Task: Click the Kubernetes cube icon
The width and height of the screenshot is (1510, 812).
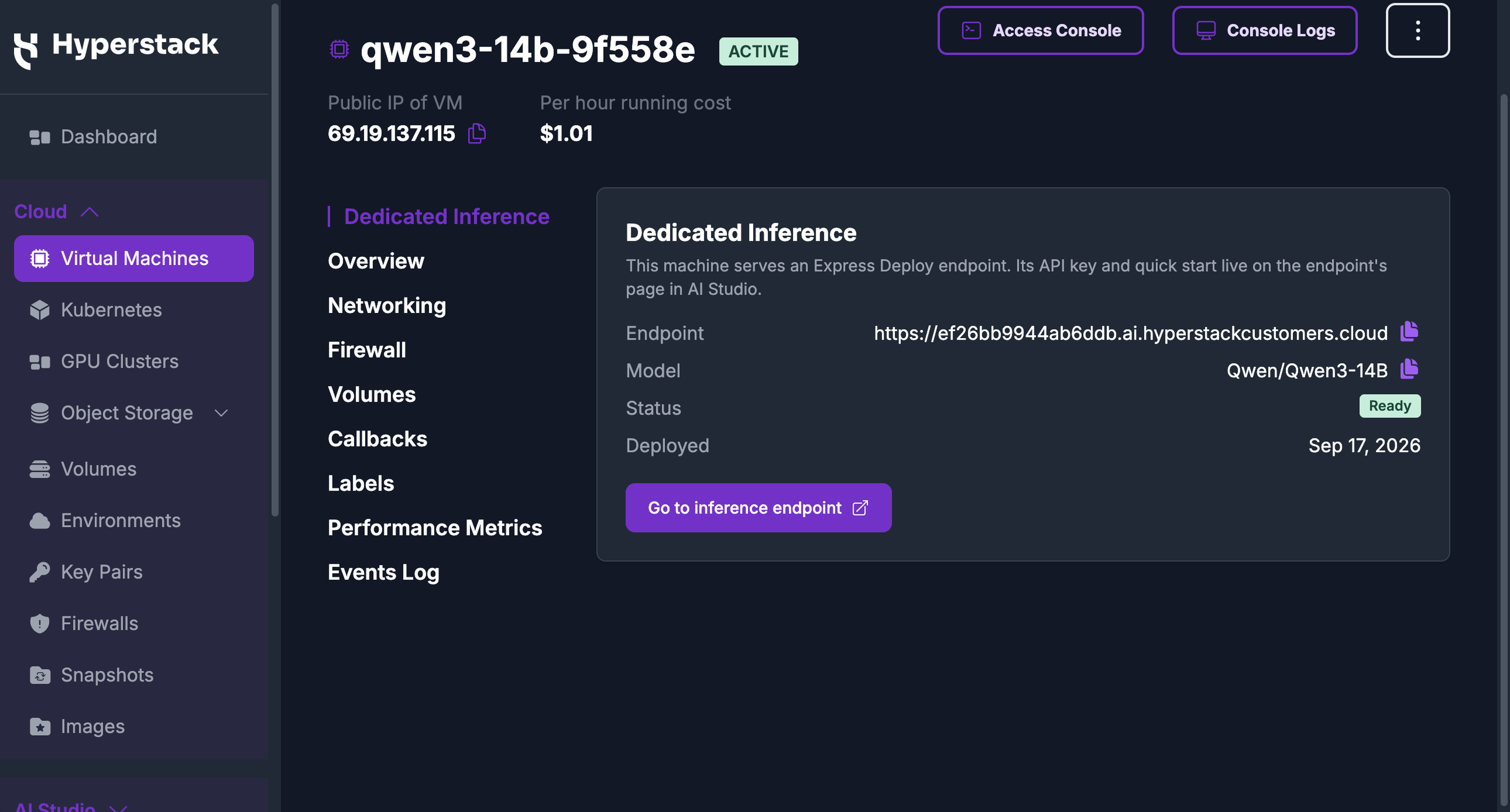Action: (40, 310)
